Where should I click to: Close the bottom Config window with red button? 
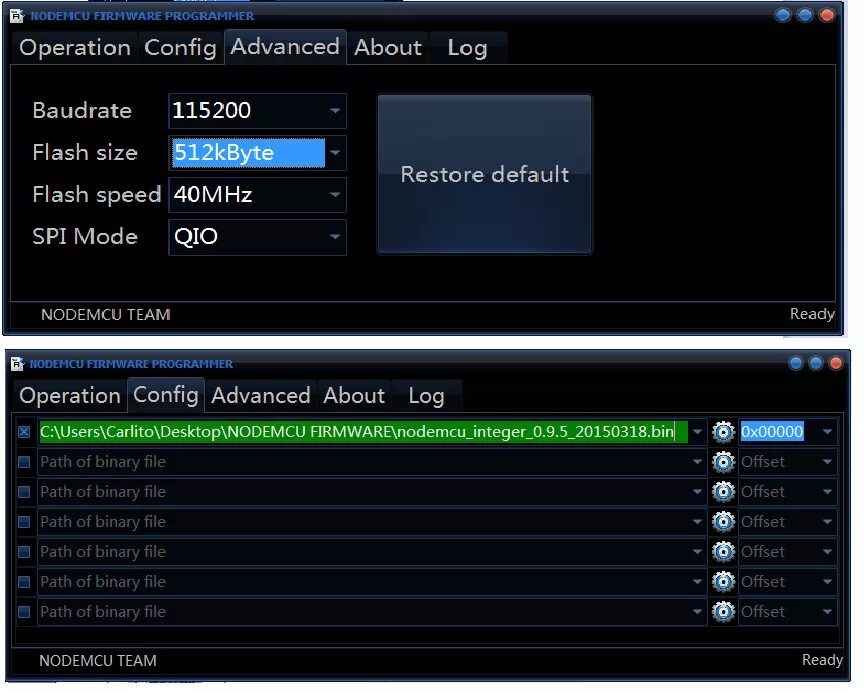pos(836,363)
